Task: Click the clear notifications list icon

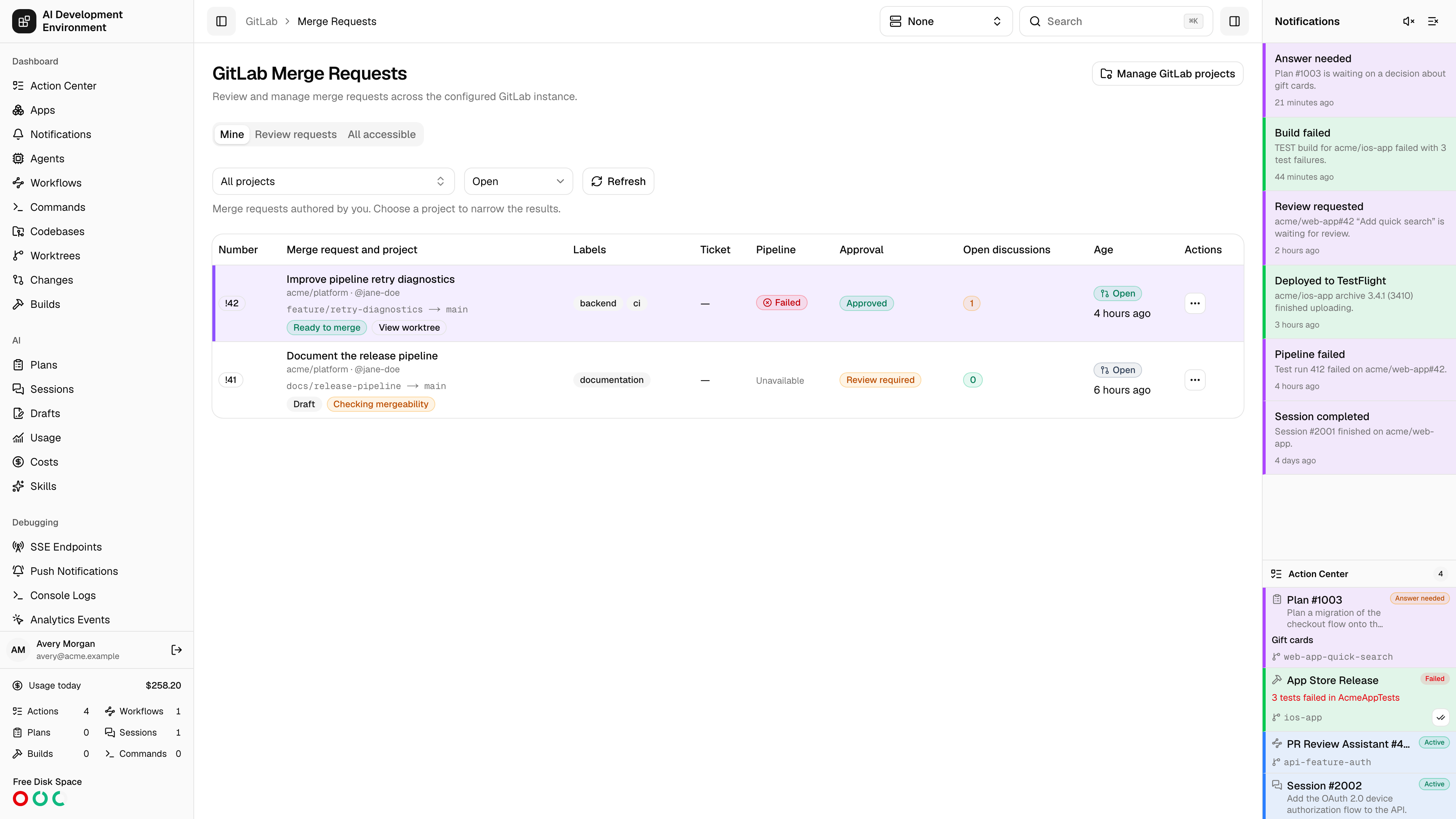Action: pos(1433,21)
